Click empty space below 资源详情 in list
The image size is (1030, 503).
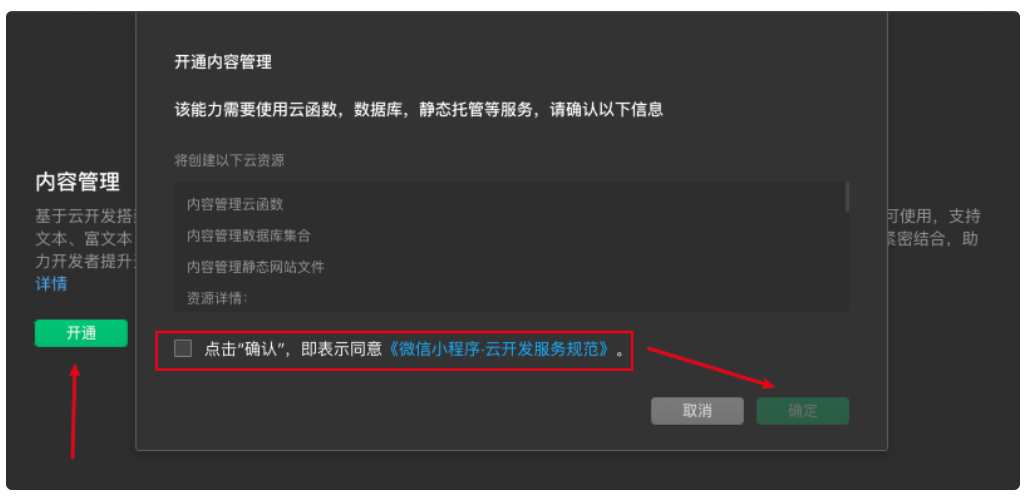coord(509,309)
